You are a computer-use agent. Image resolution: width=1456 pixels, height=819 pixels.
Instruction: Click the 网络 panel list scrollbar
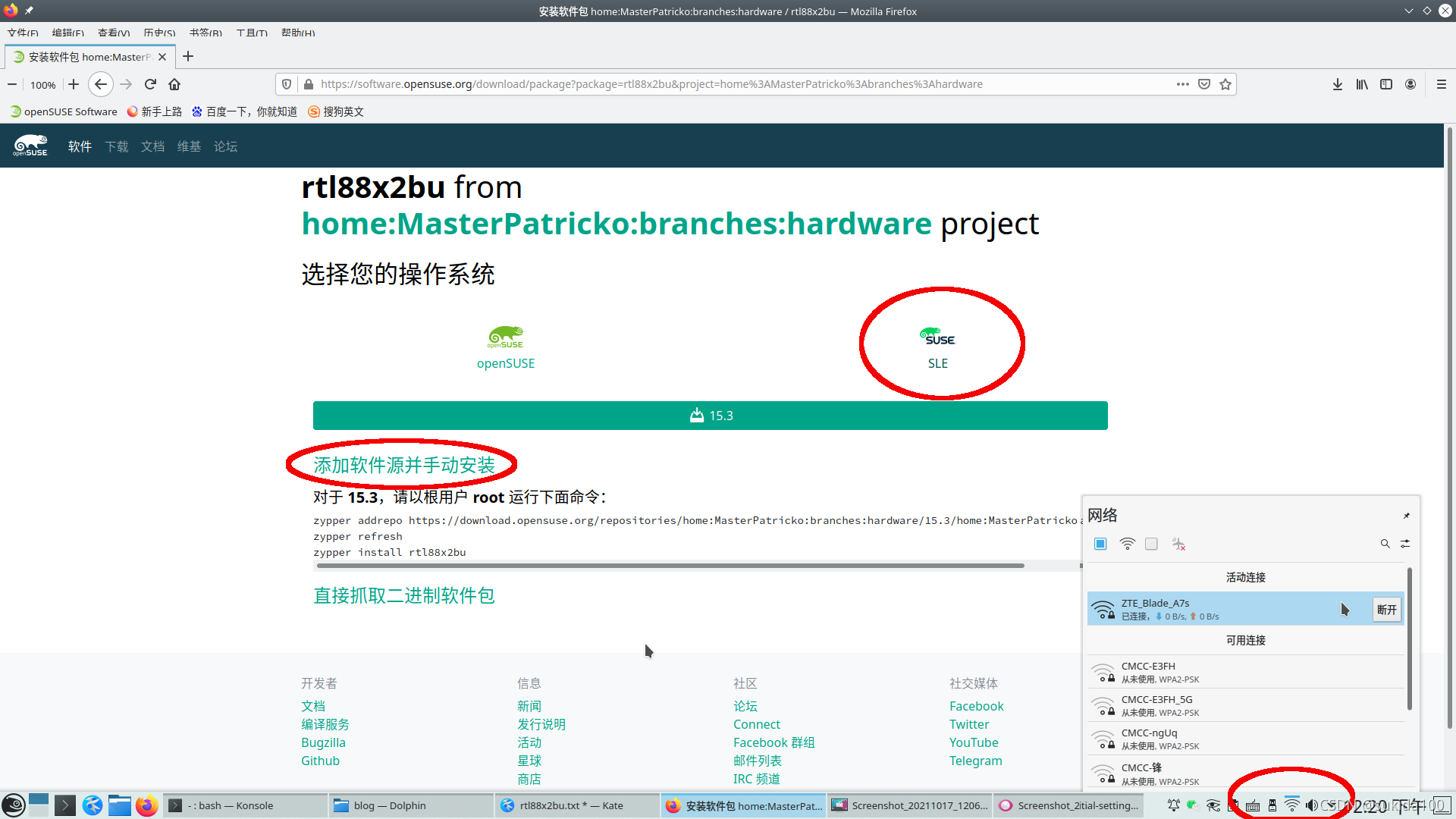(x=1410, y=639)
